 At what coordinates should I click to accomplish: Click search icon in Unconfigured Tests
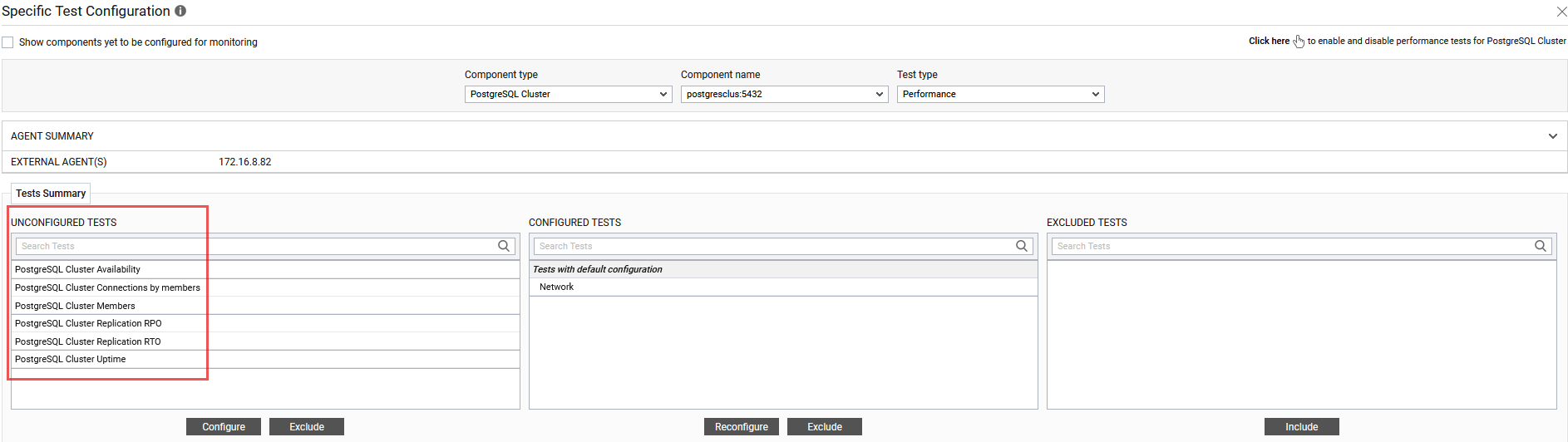click(x=503, y=246)
